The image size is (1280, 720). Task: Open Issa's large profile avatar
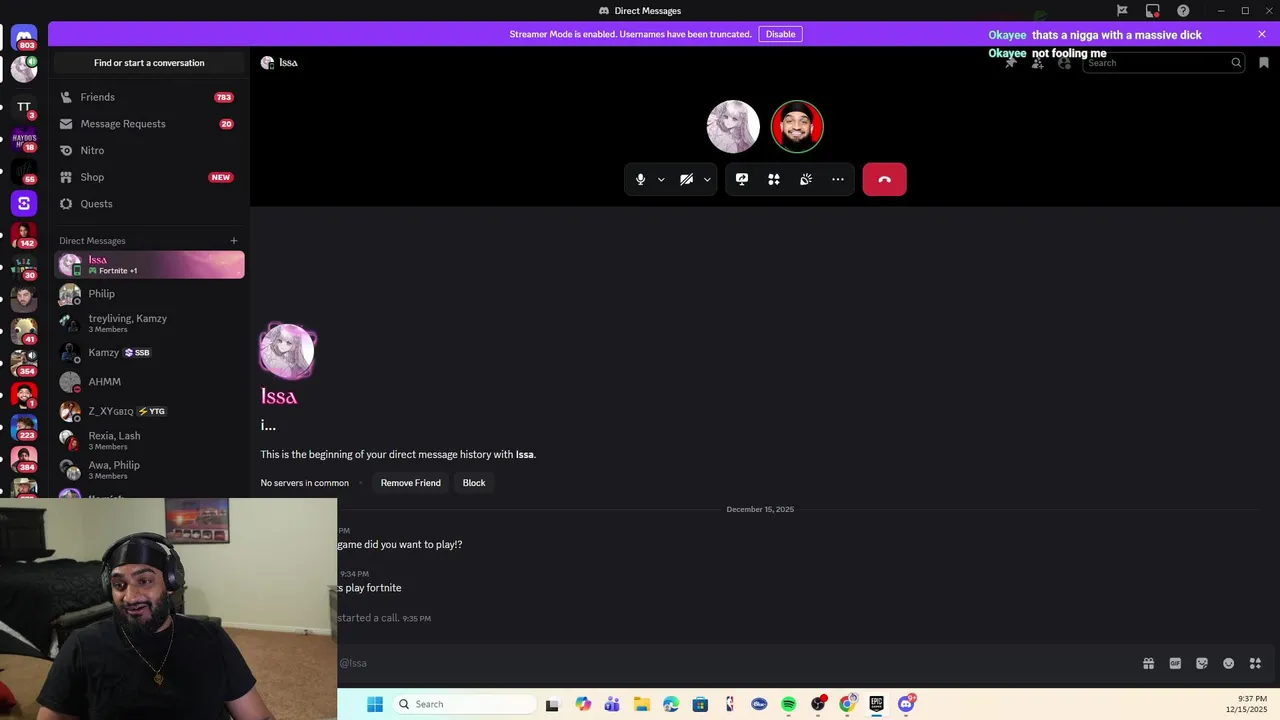pyautogui.click(x=287, y=351)
